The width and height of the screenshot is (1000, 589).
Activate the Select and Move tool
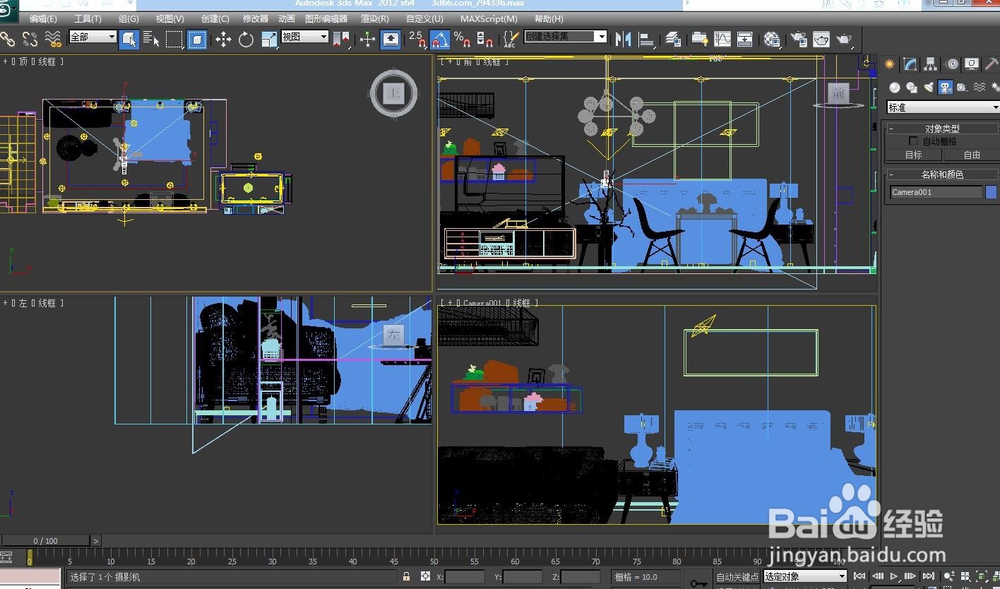coord(221,39)
